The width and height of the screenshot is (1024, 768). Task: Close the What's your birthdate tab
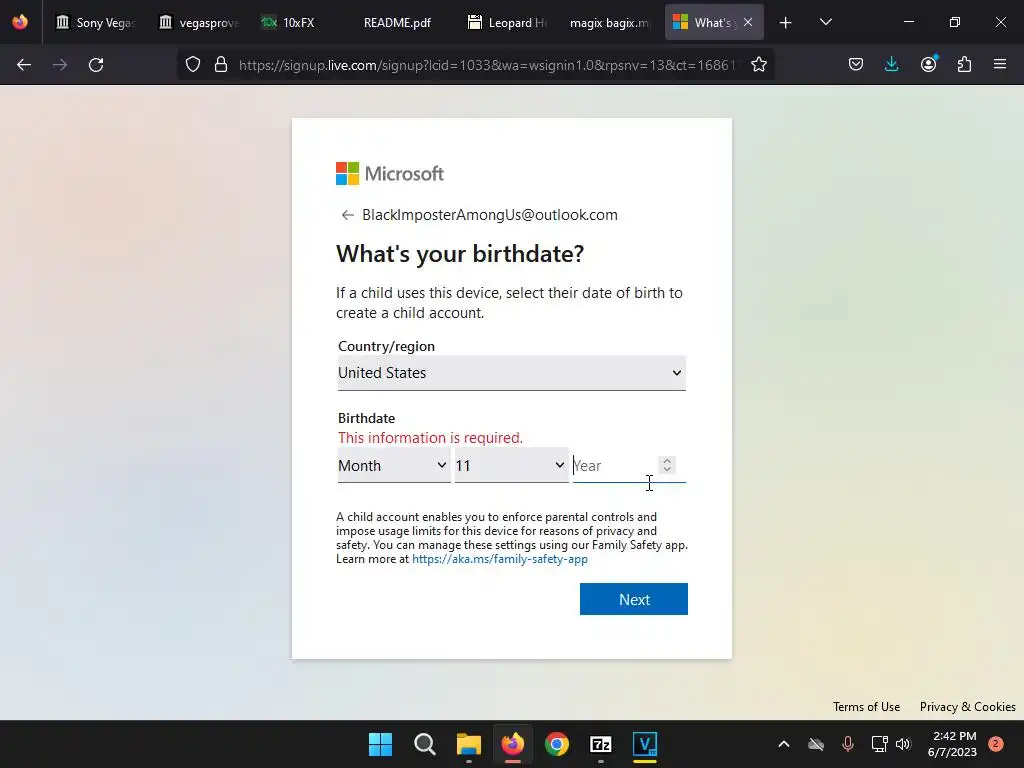tap(748, 22)
